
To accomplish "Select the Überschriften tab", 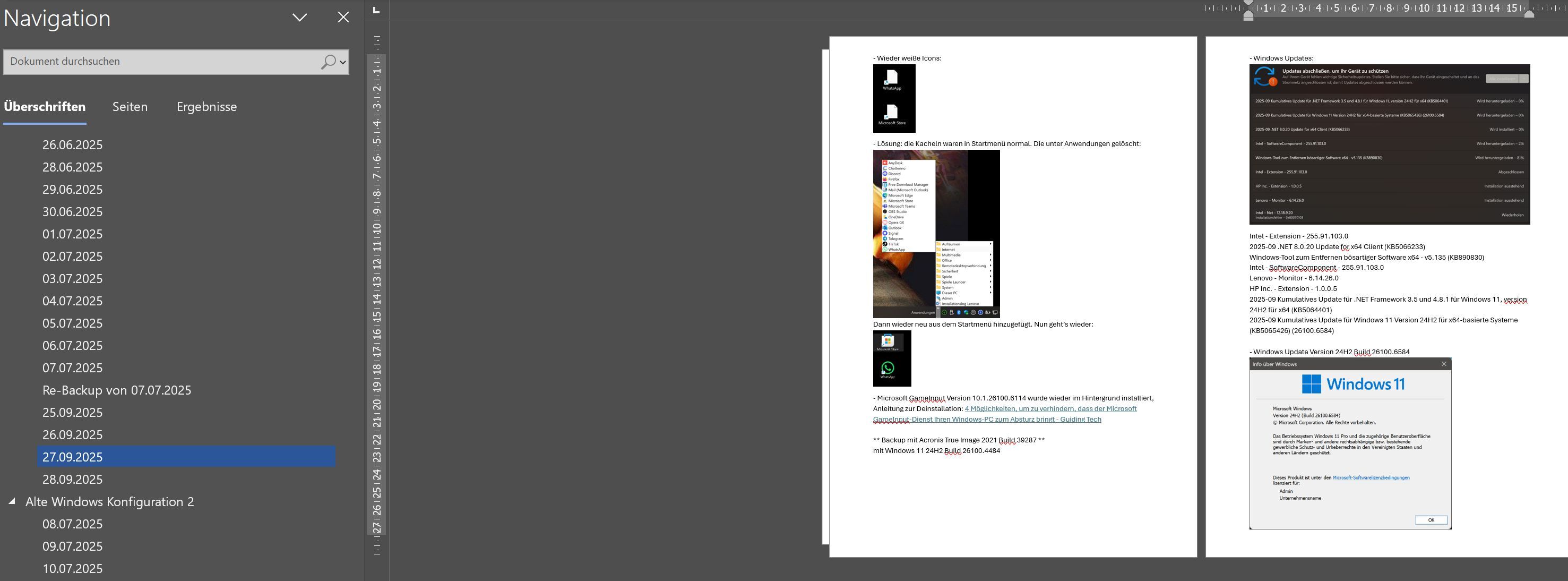I will coord(45,107).
